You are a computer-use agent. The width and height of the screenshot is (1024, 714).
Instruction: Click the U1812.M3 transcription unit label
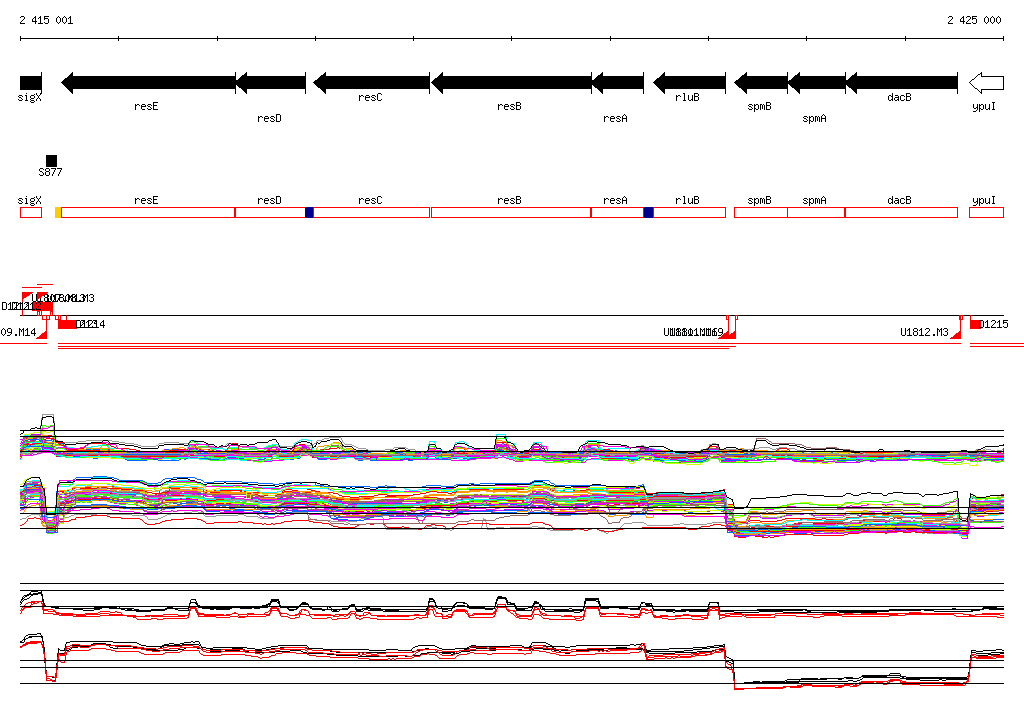coord(924,332)
